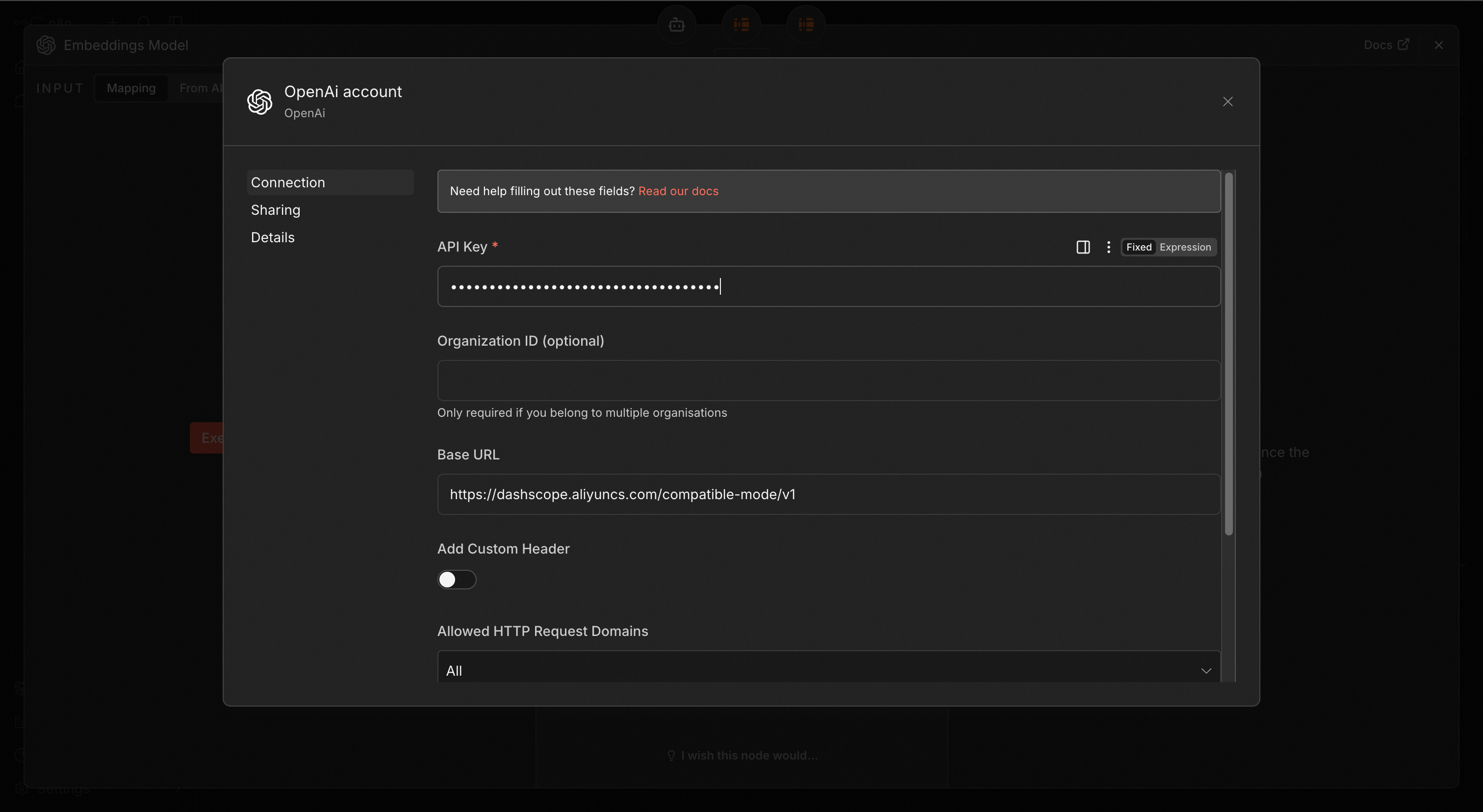Open the Sharing section
Image resolution: width=1483 pixels, height=812 pixels.
(275, 210)
